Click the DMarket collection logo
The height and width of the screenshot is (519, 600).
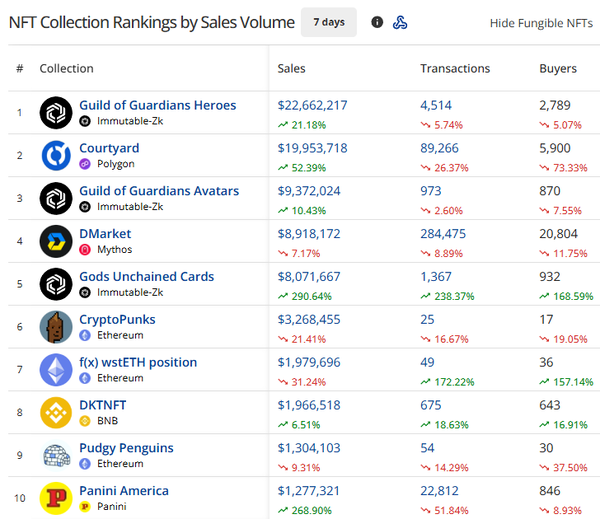pos(56,241)
